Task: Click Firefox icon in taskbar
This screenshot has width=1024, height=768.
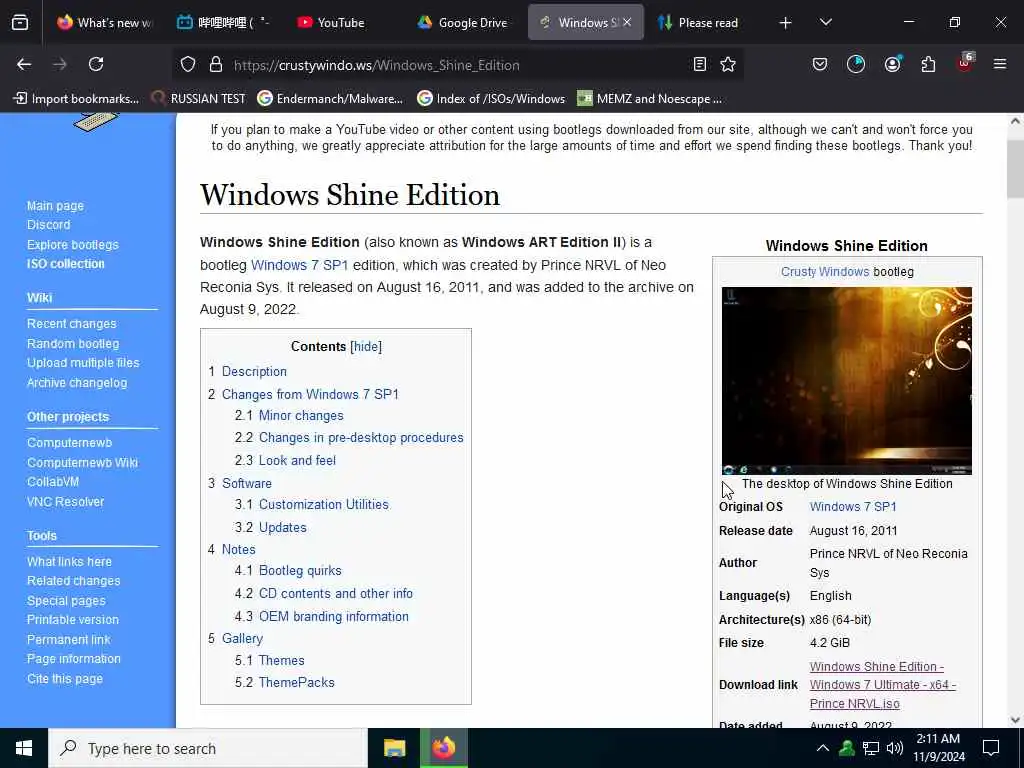Action: [443, 748]
